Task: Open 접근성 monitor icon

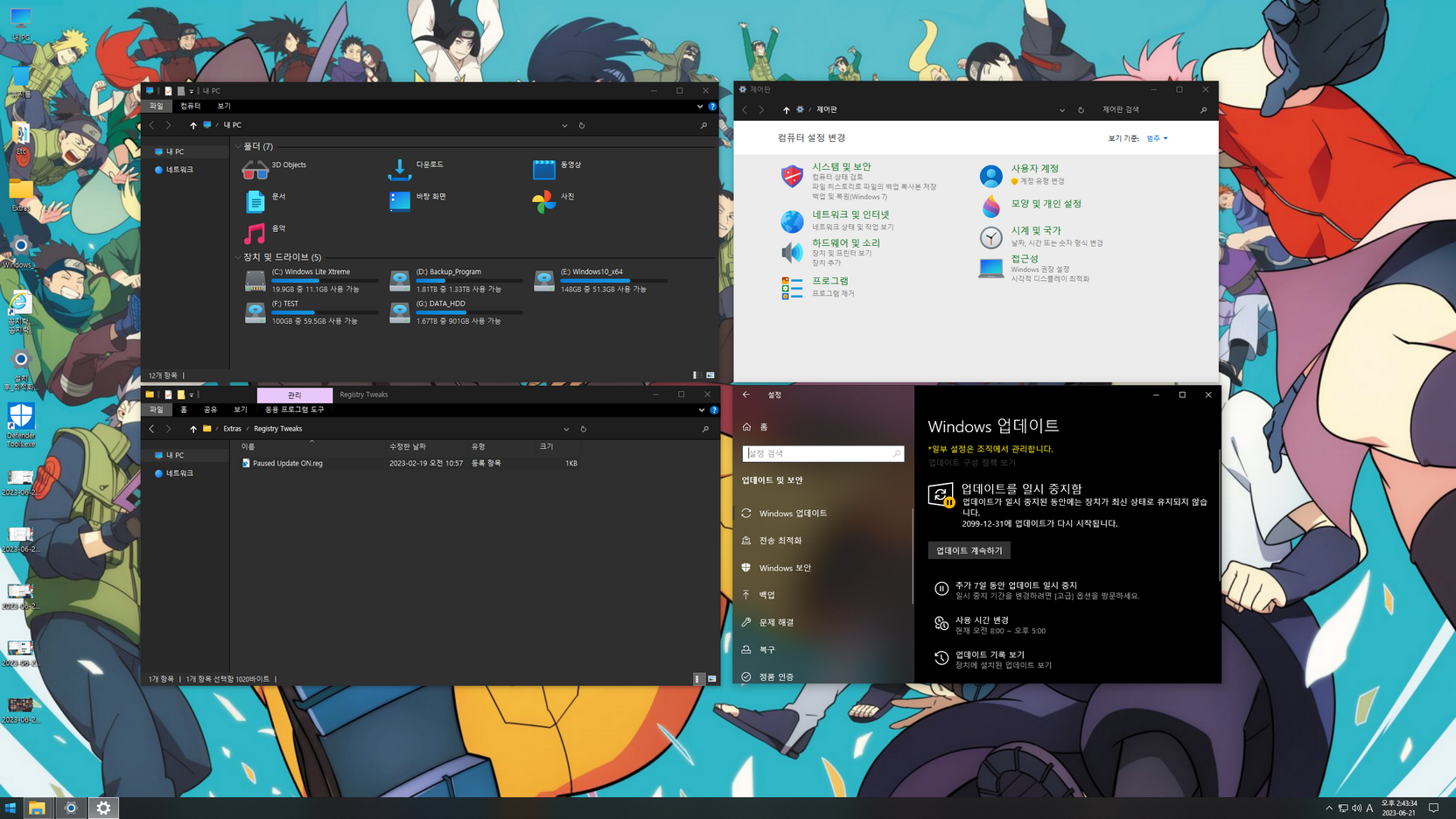Action: pyautogui.click(x=990, y=268)
